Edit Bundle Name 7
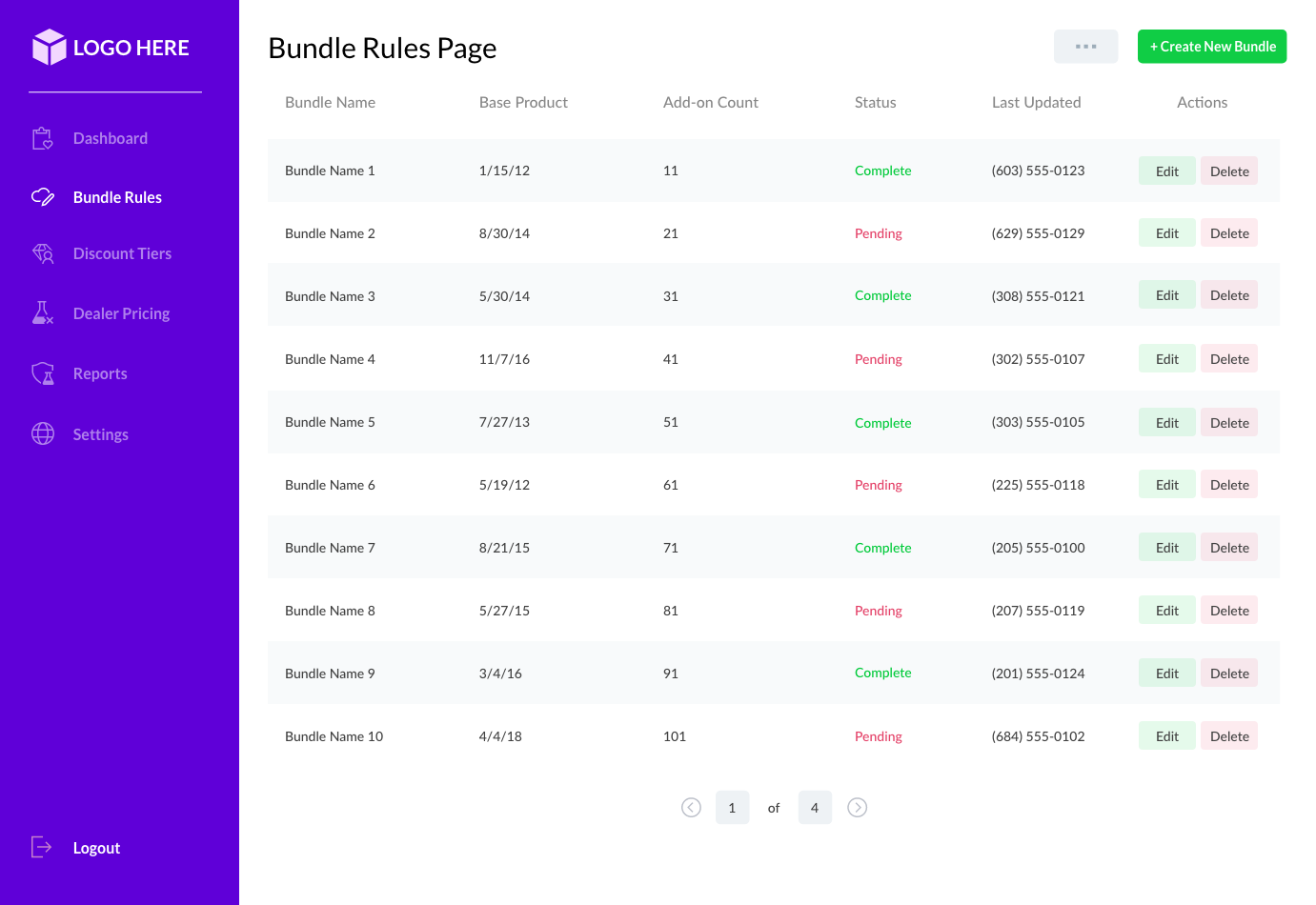This screenshot has height=905, width=1316. (1166, 548)
